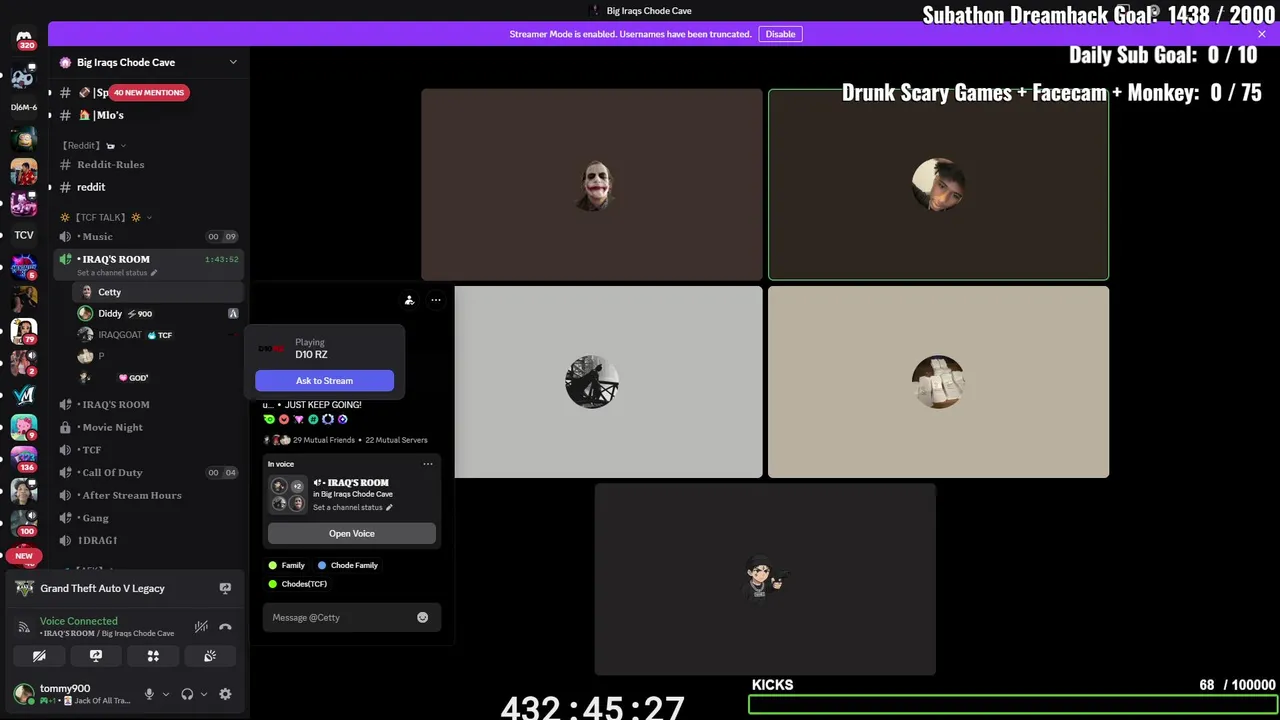Disable Streamer Mode button
The height and width of the screenshot is (720, 1280).
[x=780, y=34]
